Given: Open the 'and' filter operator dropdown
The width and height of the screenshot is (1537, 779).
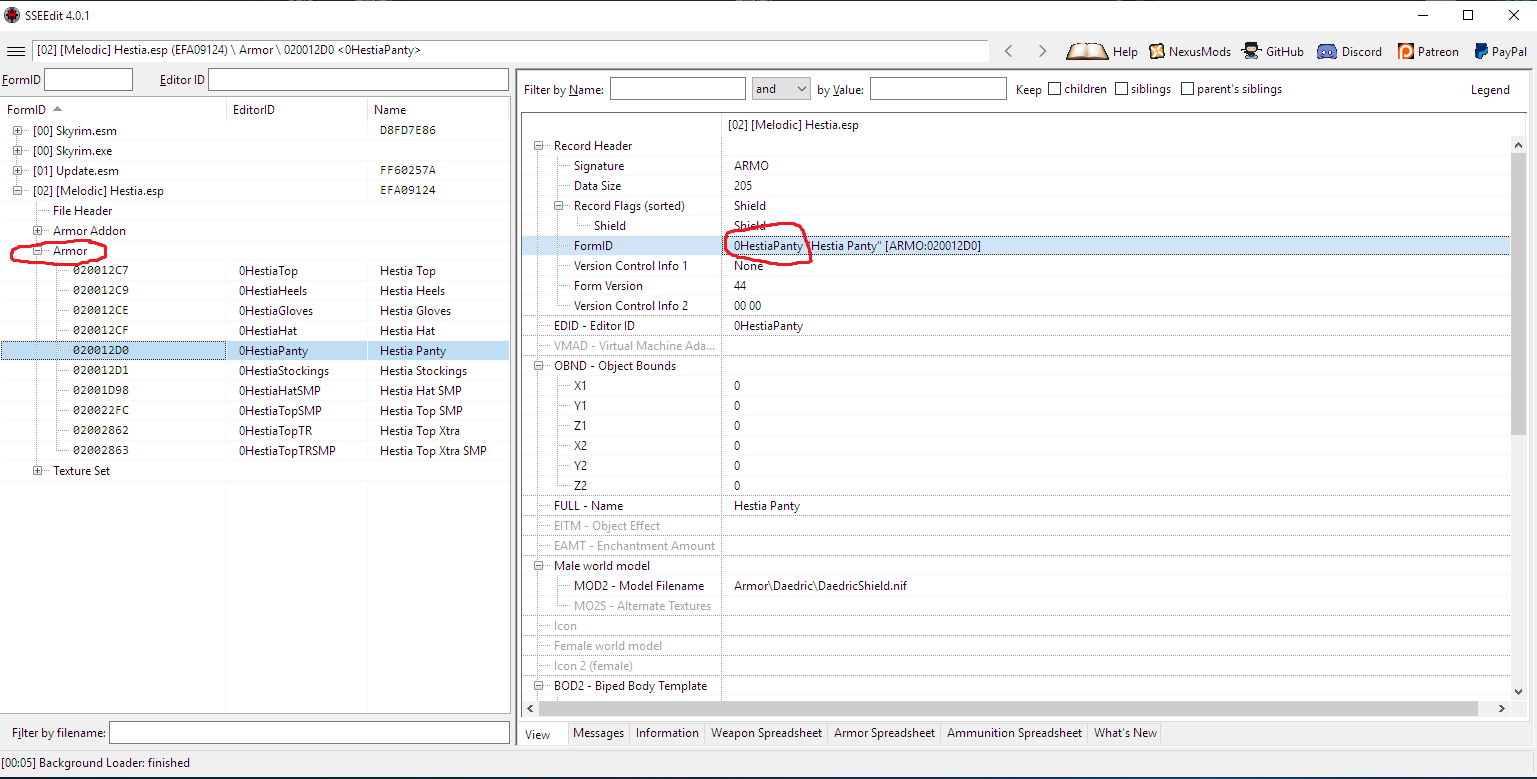Looking at the screenshot, I should 780,89.
